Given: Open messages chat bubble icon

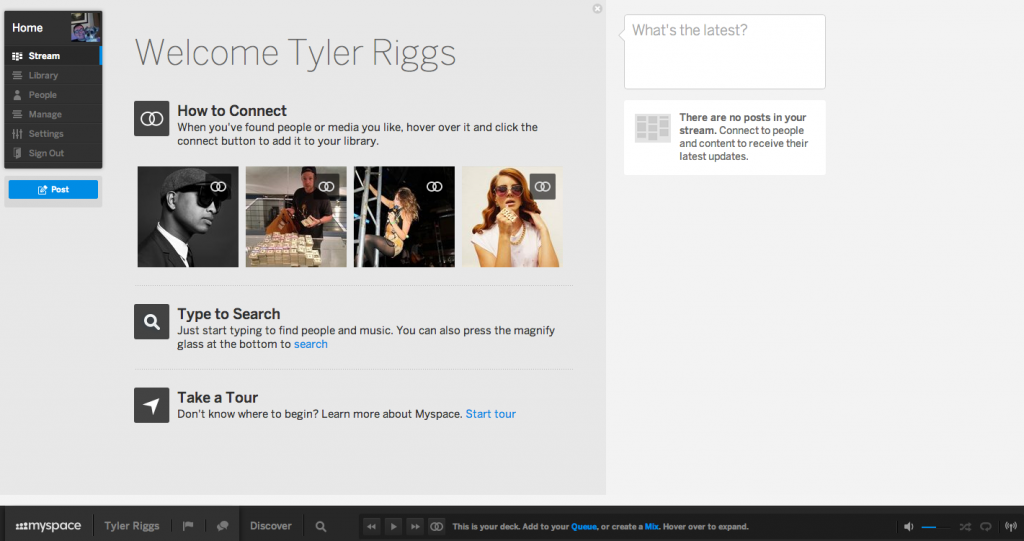Looking at the screenshot, I should pos(223,526).
